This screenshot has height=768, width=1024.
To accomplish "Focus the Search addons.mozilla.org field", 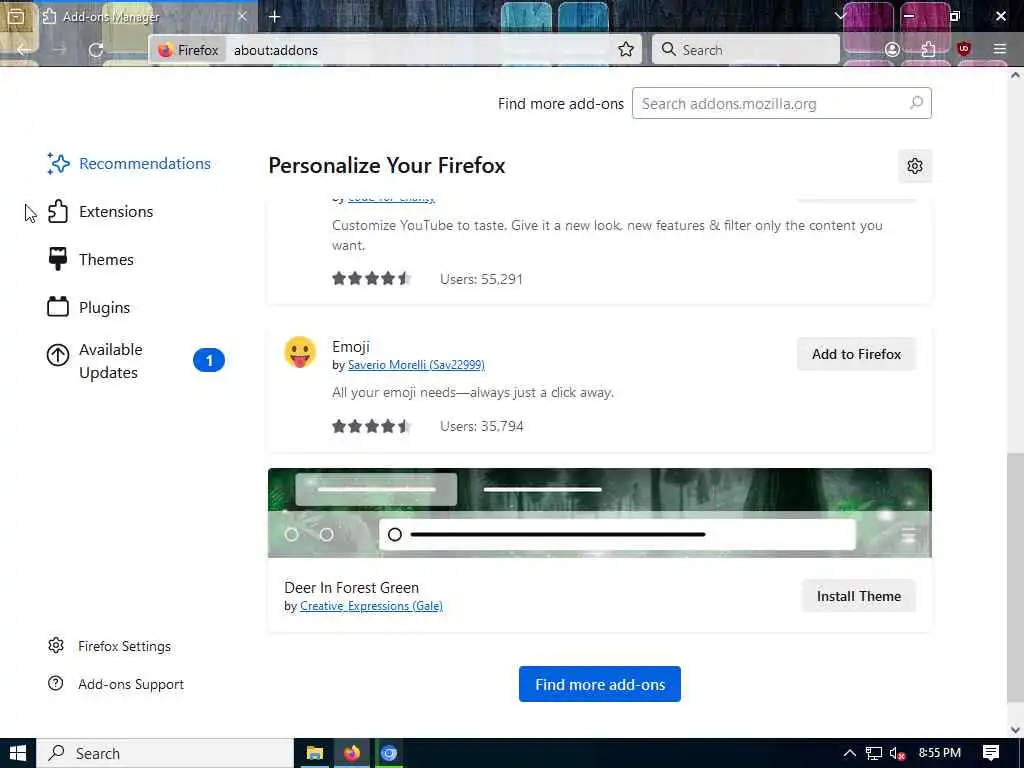I will pos(782,103).
